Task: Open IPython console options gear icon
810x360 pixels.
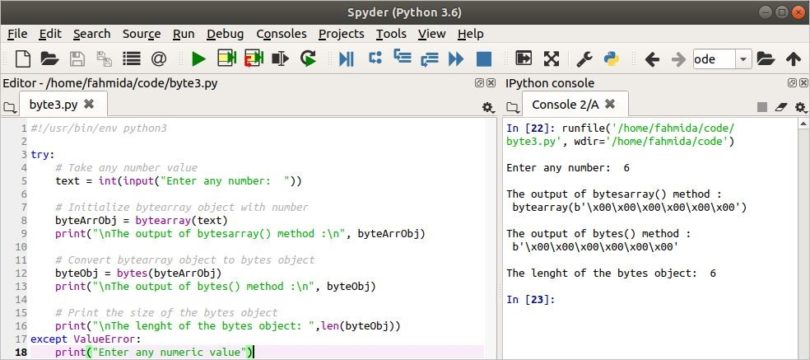Action: point(800,107)
